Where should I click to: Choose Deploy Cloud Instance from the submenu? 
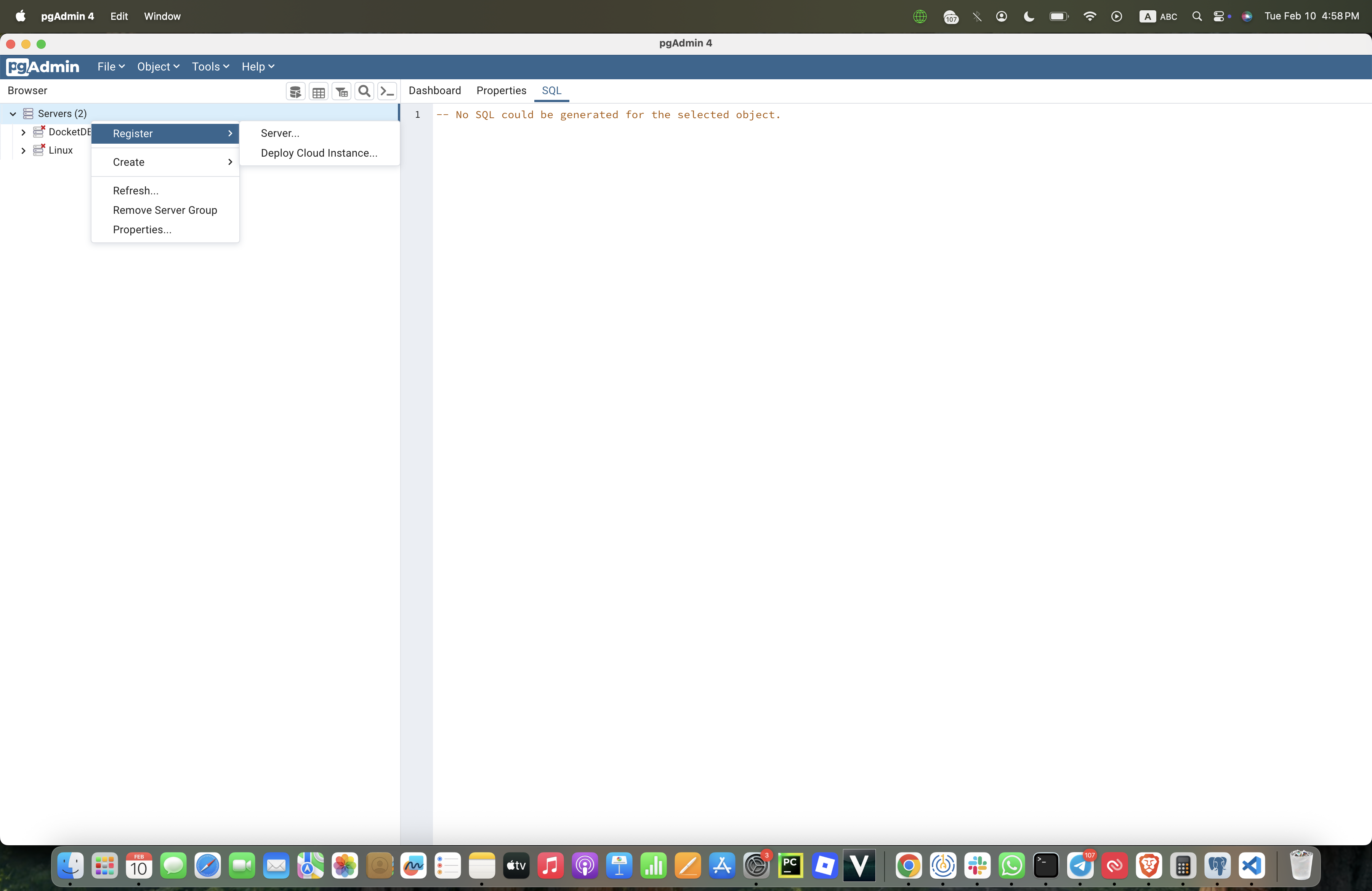319,153
